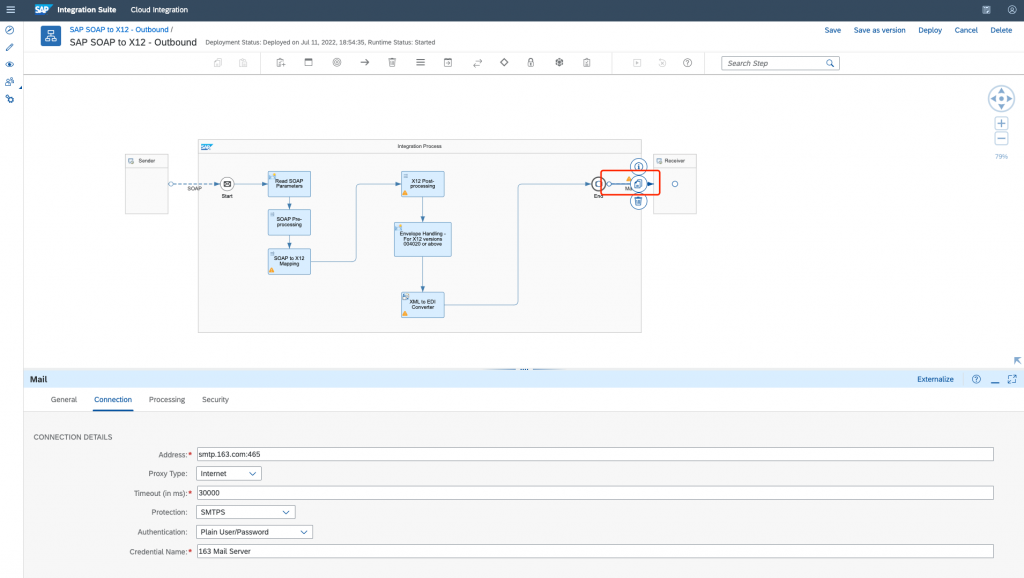Open the Design pencil icon in sidebar

coord(10,47)
